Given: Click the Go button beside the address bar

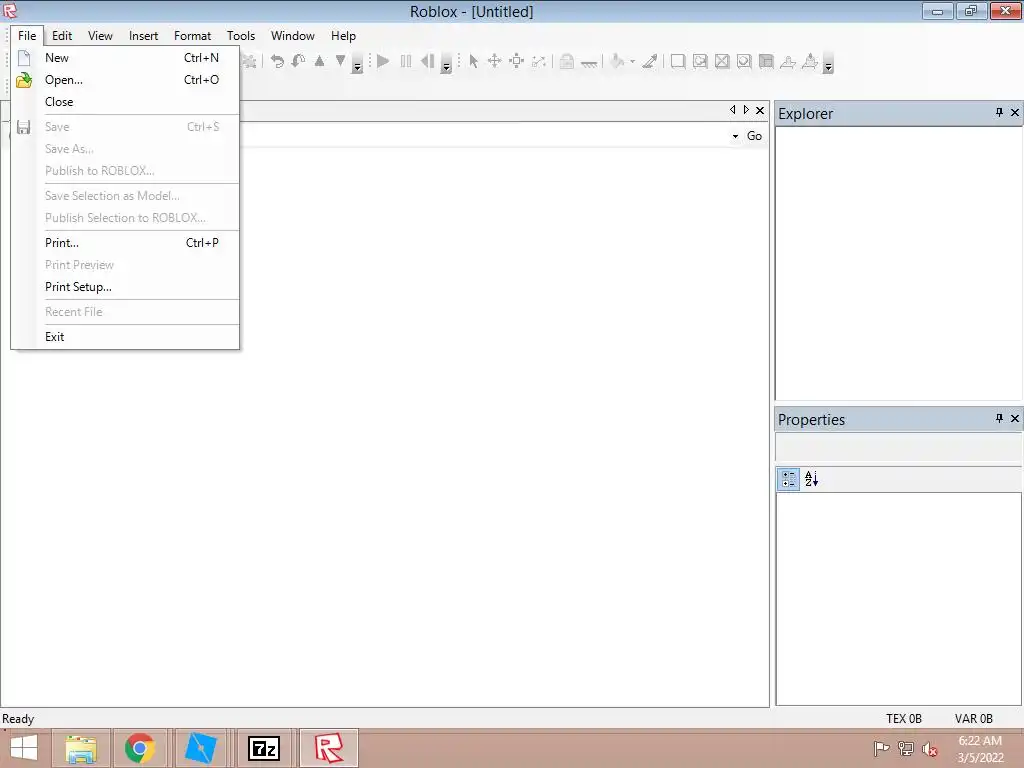Looking at the screenshot, I should coord(754,136).
